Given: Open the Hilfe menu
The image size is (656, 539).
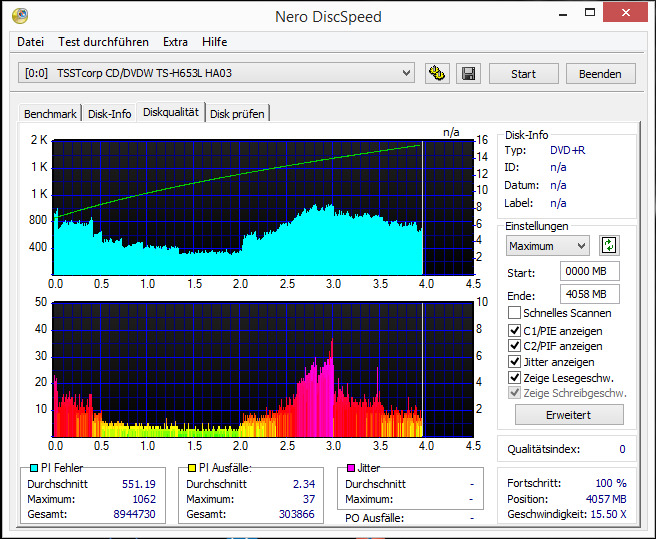Looking at the screenshot, I should pos(215,42).
